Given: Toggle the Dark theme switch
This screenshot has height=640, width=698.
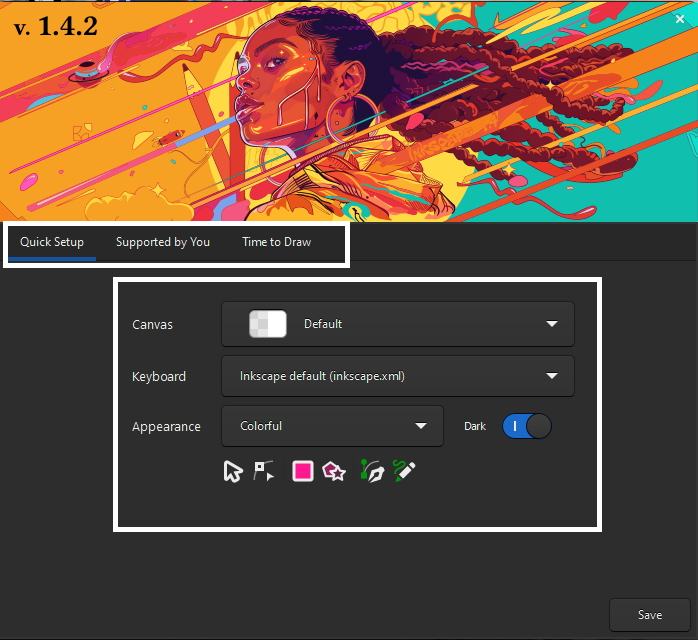Looking at the screenshot, I should coord(527,426).
